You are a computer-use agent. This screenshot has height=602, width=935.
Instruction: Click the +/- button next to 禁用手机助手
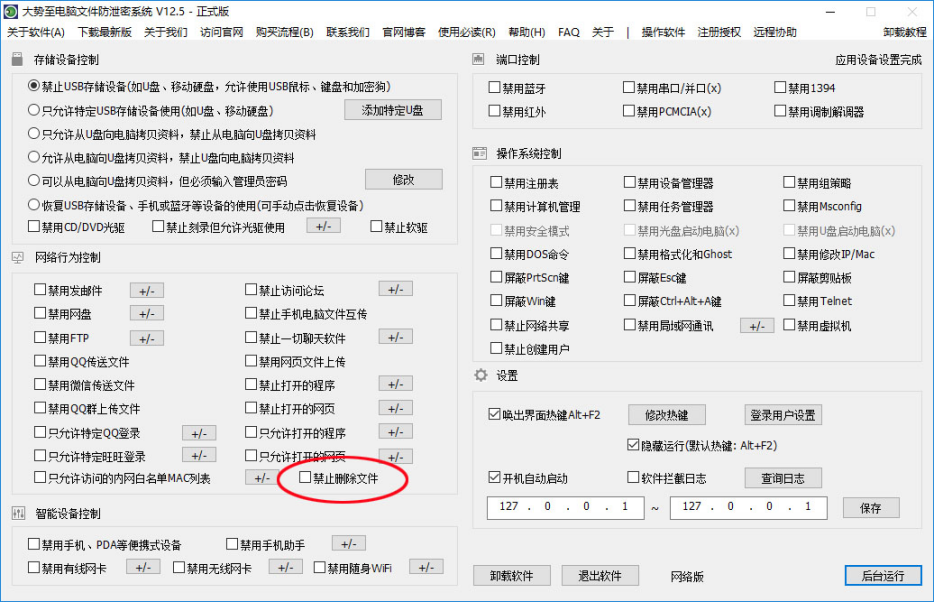coord(349,544)
